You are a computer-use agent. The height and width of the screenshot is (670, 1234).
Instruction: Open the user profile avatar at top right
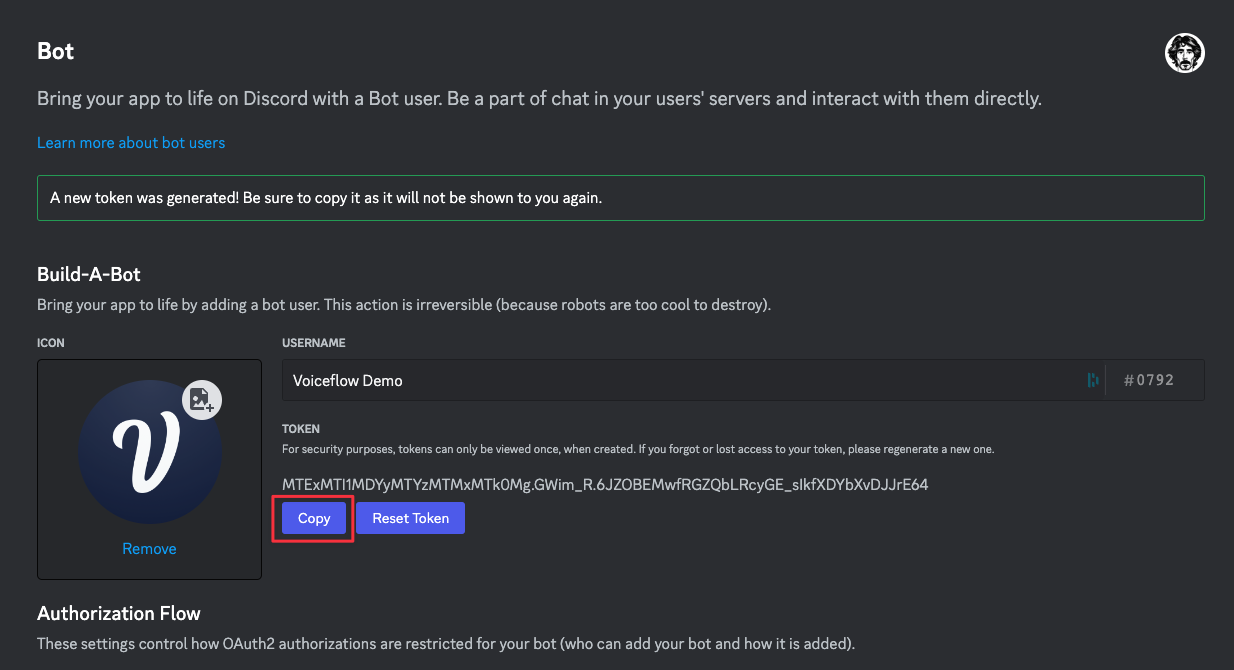tap(1185, 53)
